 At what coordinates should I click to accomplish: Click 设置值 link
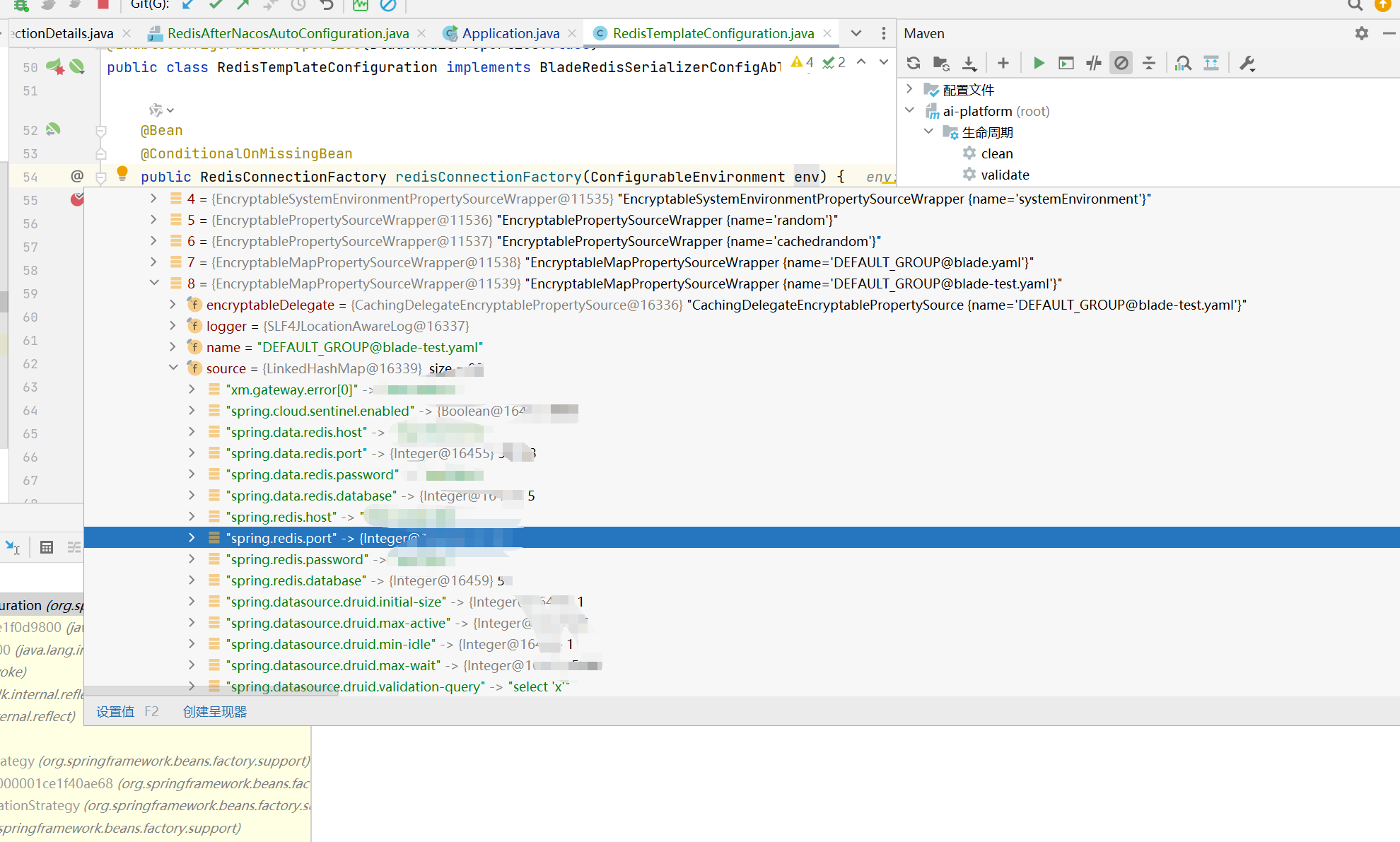point(115,711)
